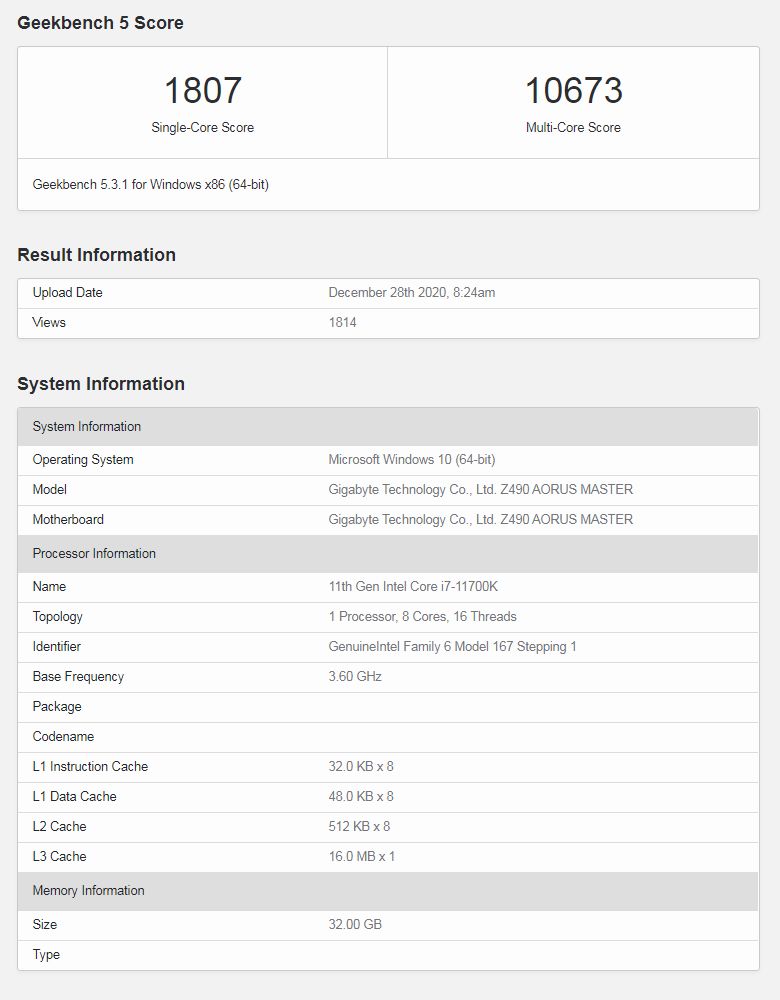This screenshot has height=1000, width=780.
Task: Click the L1 Data Cache label
Action: [x=75, y=797]
